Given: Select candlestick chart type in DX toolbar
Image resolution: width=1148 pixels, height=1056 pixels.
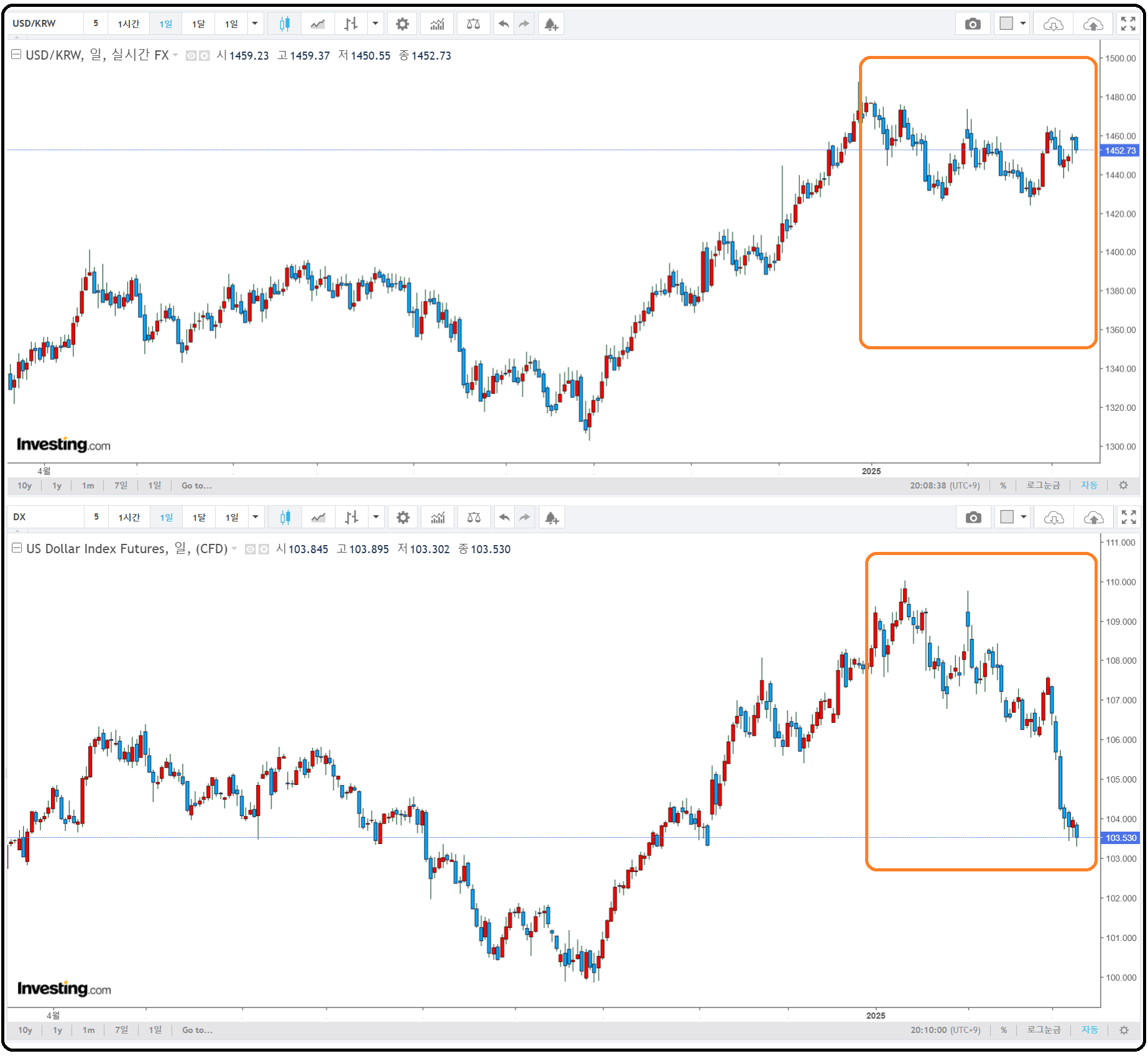Looking at the screenshot, I should tap(285, 517).
